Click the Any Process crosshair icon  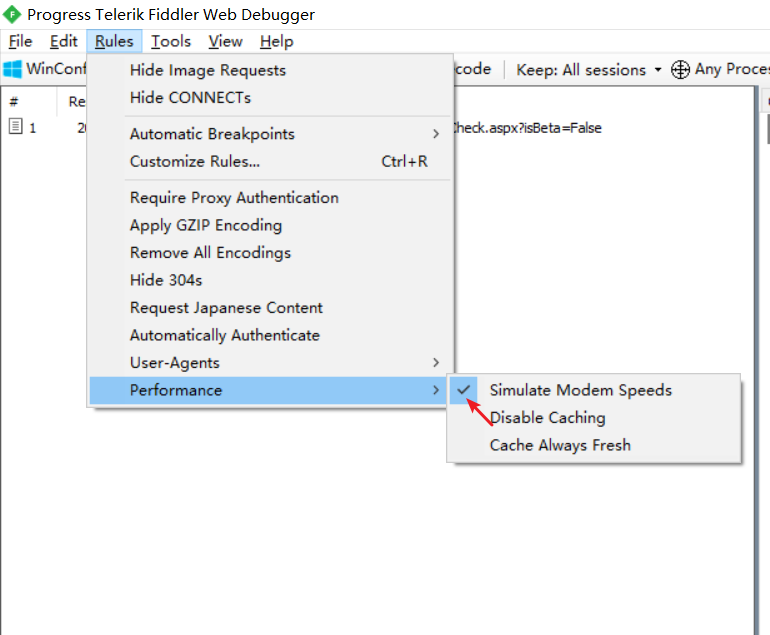click(680, 69)
